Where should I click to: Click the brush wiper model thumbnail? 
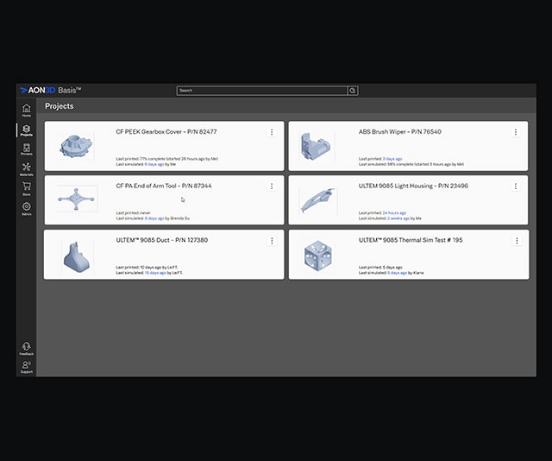click(316, 146)
